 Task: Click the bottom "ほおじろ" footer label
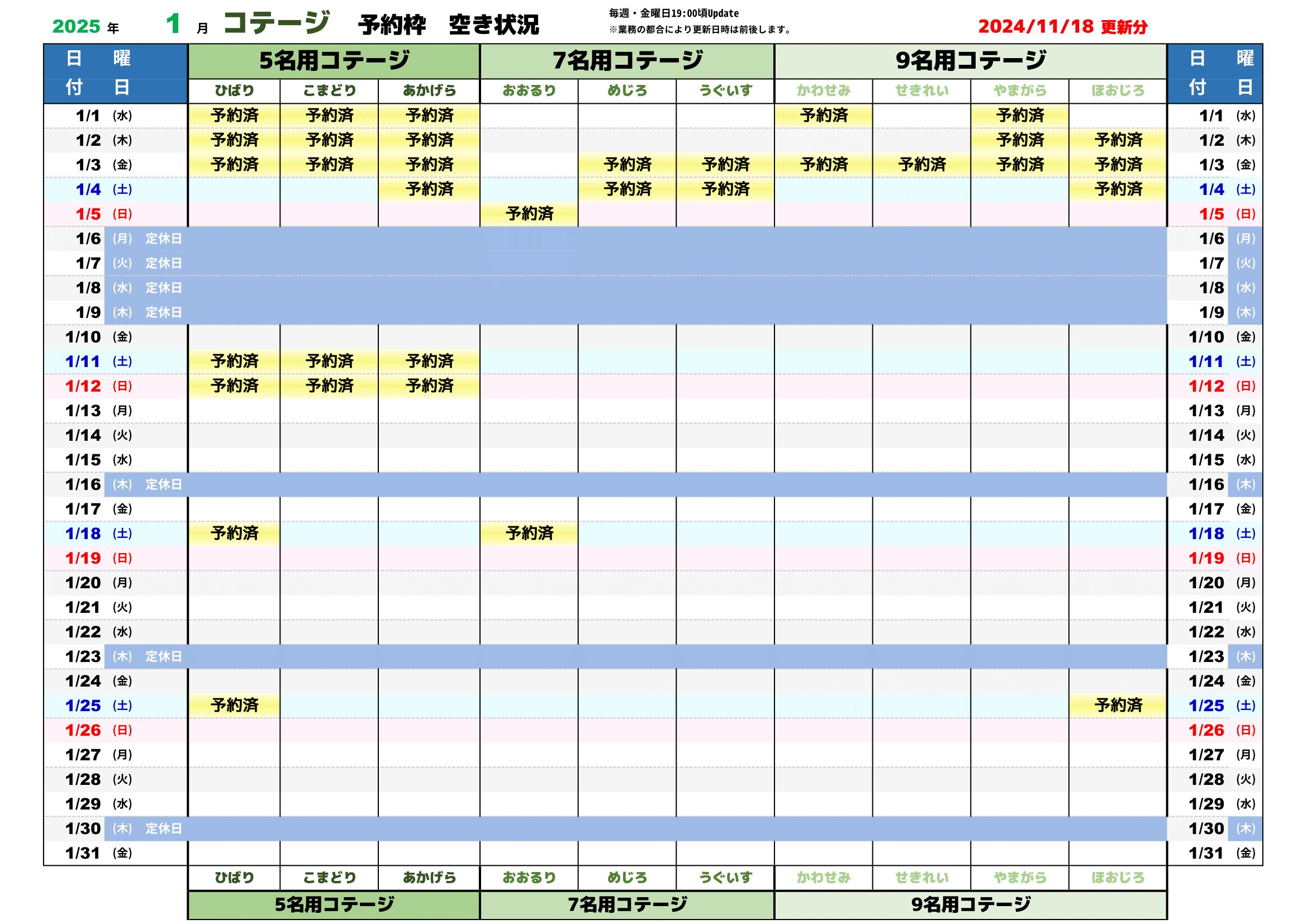coord(1119,878)
